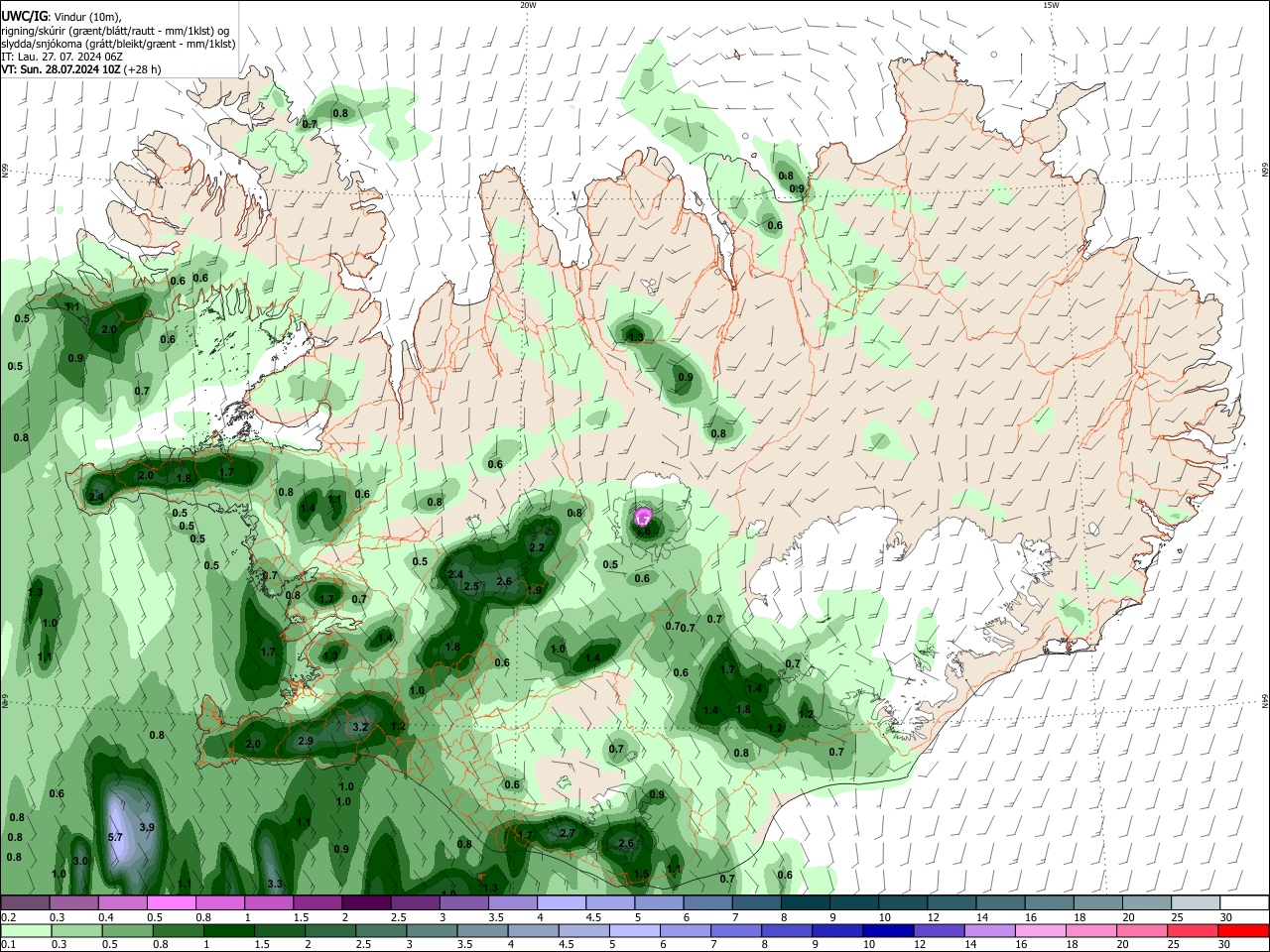Click the 15W longitude label
Screen dimensions: 1270x952
click(1051, 5)
